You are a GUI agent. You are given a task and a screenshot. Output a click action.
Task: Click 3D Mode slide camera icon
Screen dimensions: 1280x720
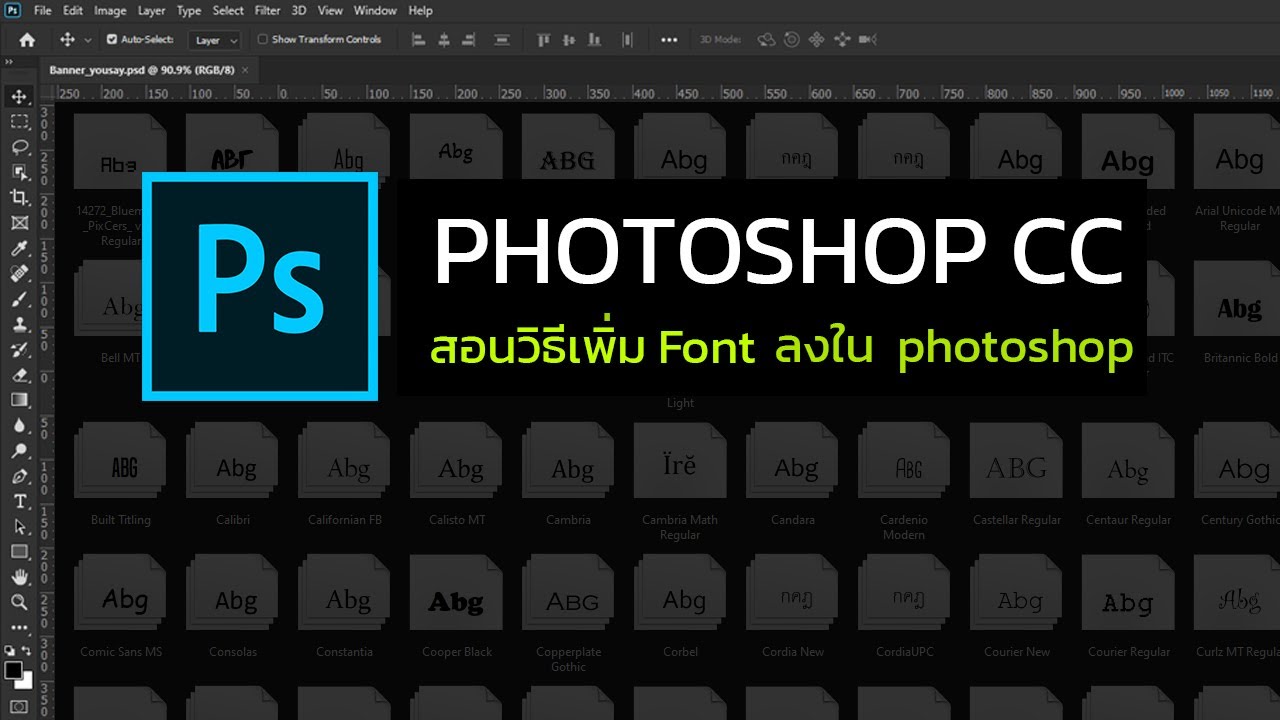click(841, 40)
